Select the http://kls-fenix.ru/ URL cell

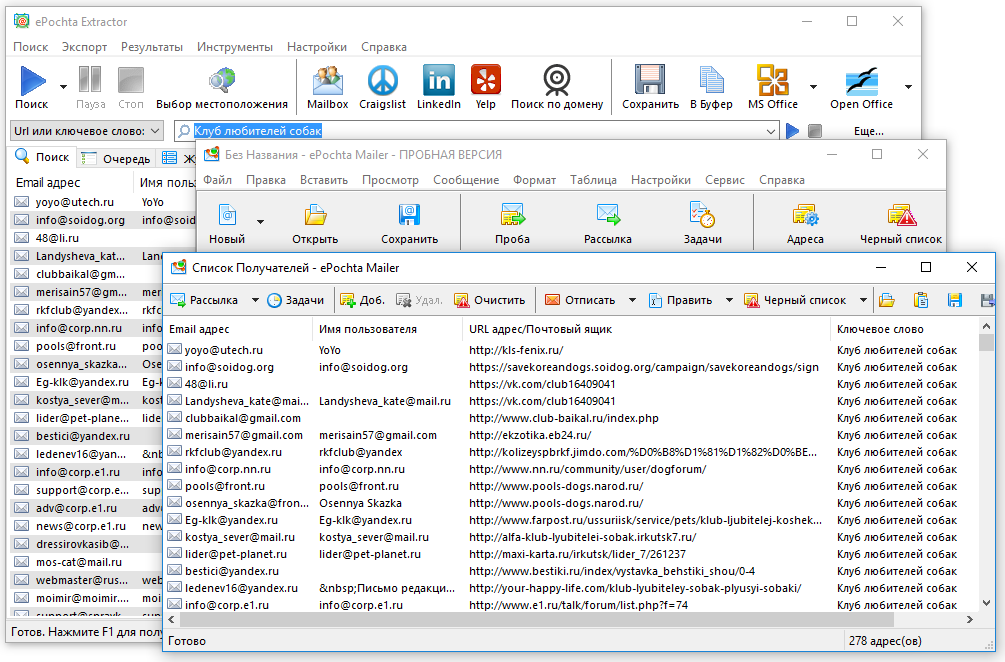(516, 351)
